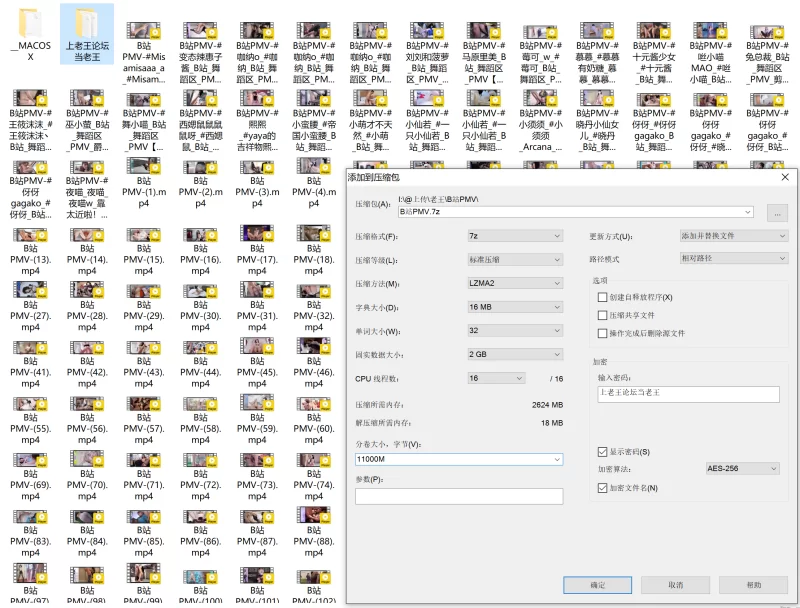Select the 巫小萤 video file icon

[87, 98]
